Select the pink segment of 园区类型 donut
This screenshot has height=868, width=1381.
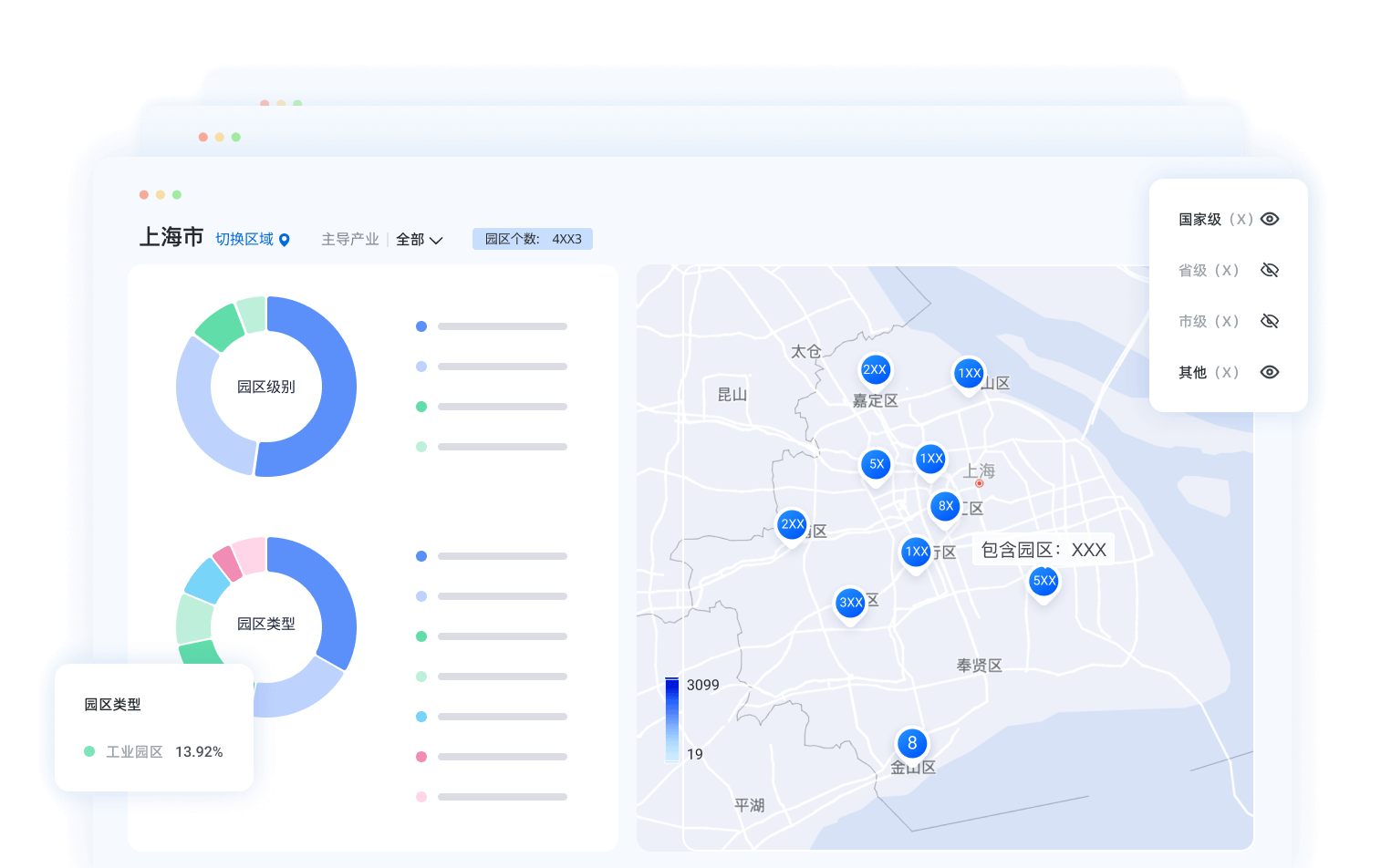[227, 563]
